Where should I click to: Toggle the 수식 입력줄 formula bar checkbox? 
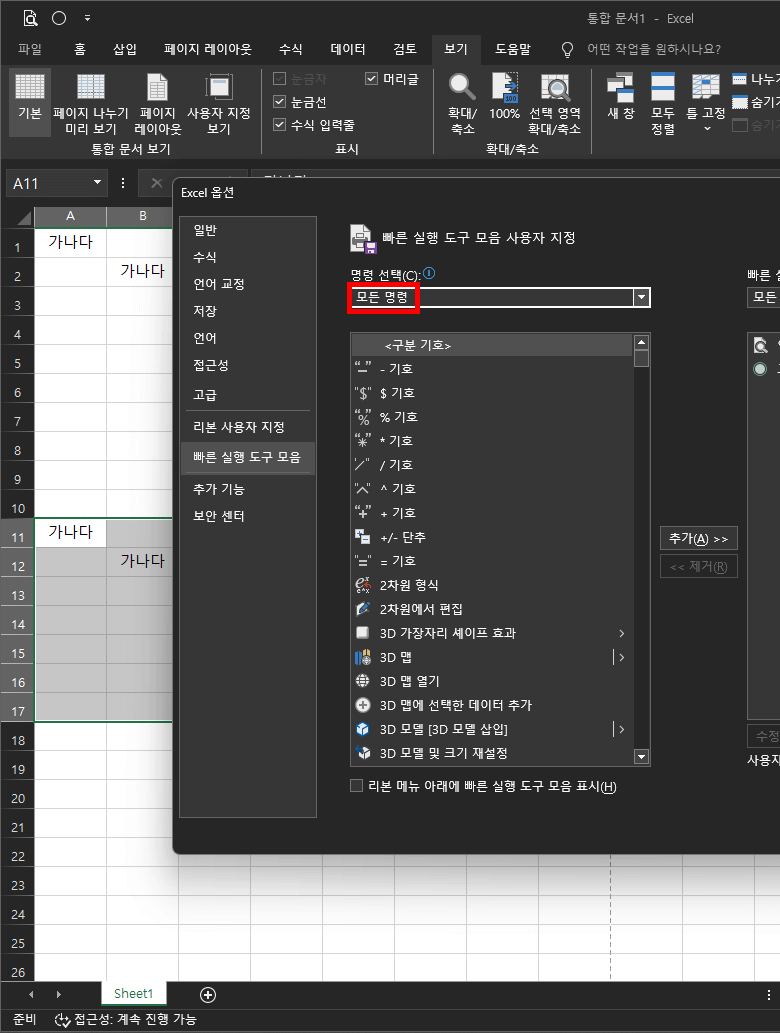279,125
